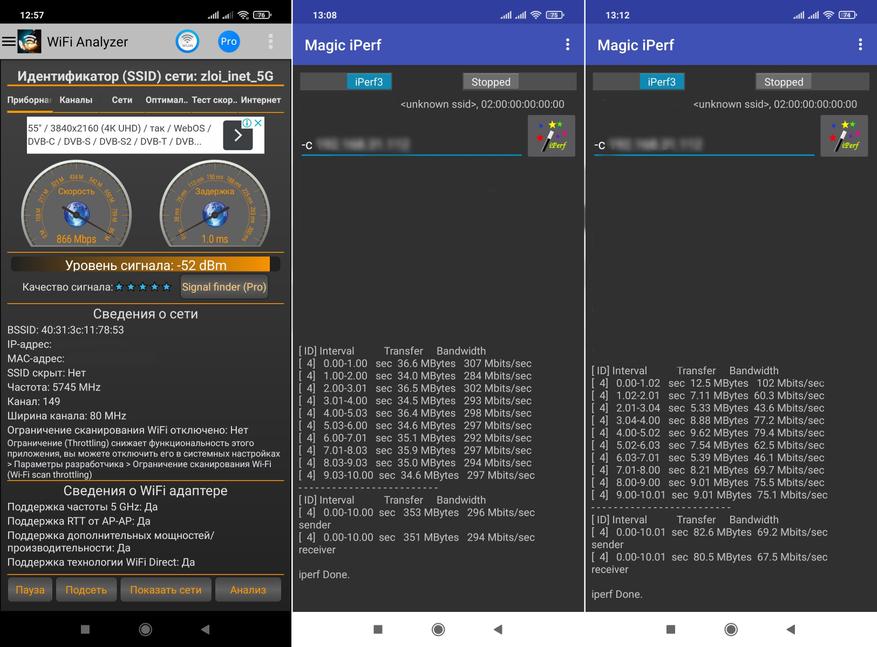
Task: Focus the -c command field in 13:12 screen
Action: 704,144
